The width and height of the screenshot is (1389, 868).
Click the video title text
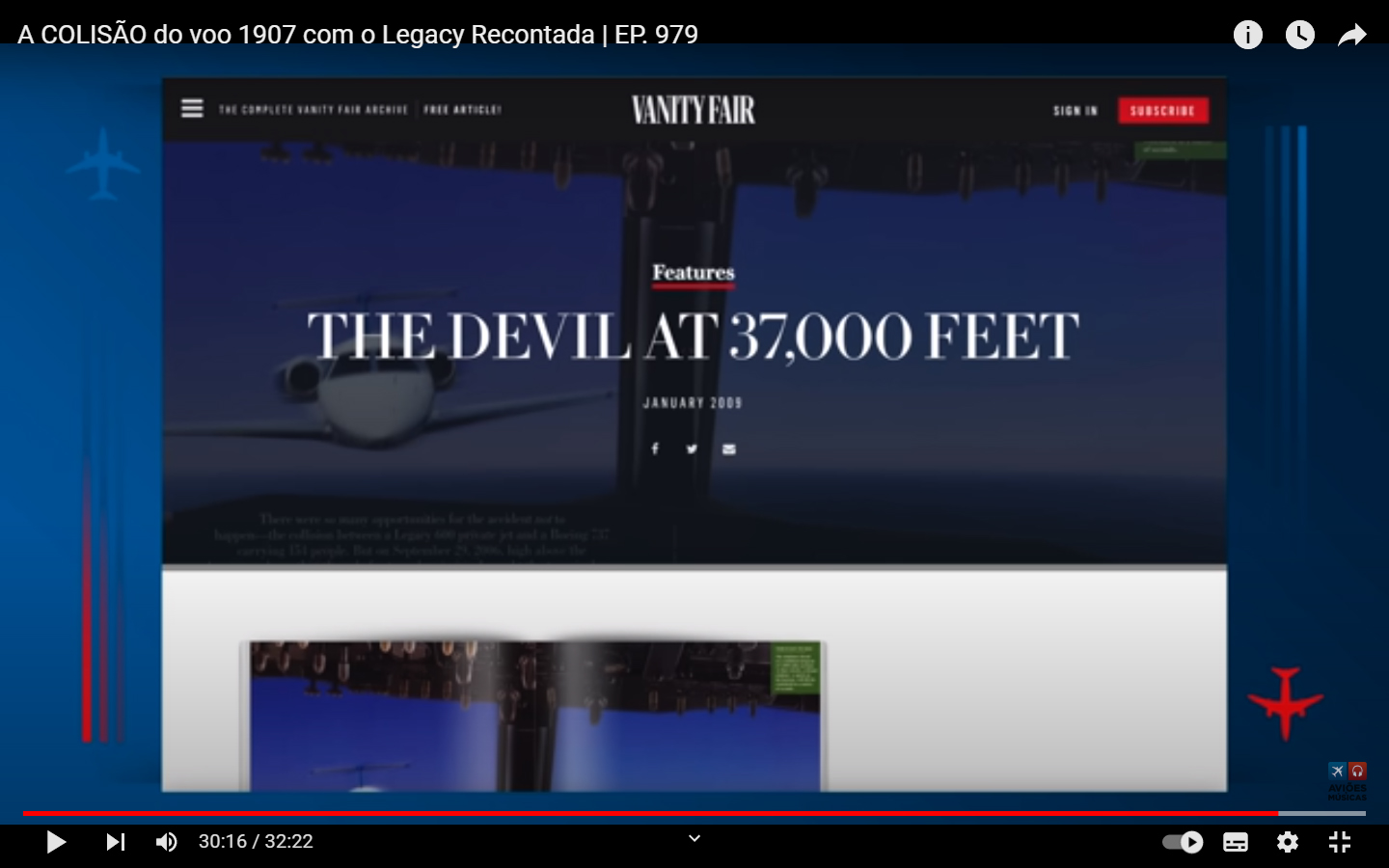(358, 35)
